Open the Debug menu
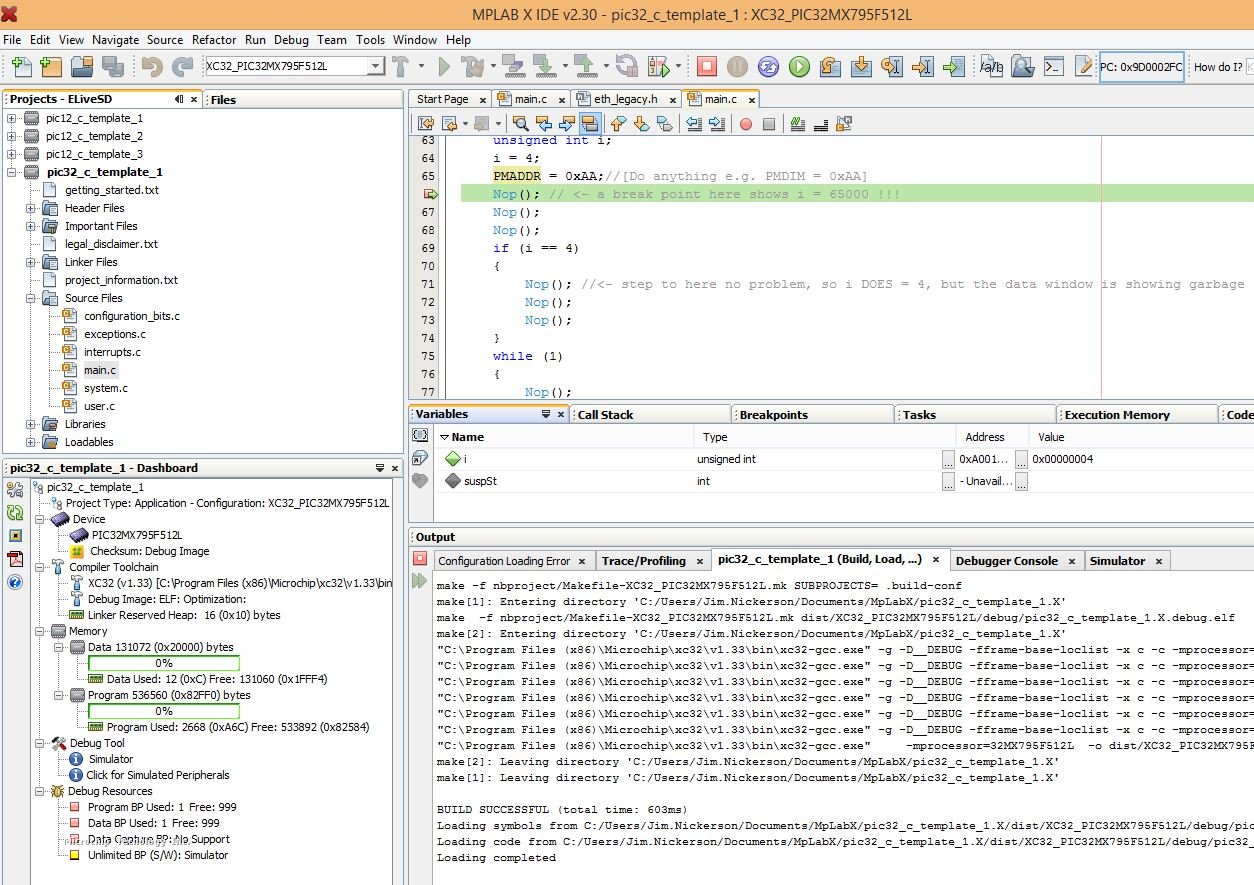 (291, 40)
